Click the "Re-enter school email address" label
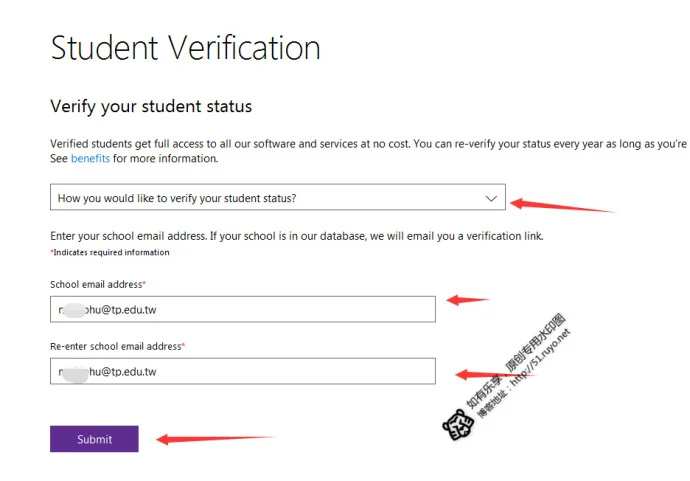 (117, 346)
